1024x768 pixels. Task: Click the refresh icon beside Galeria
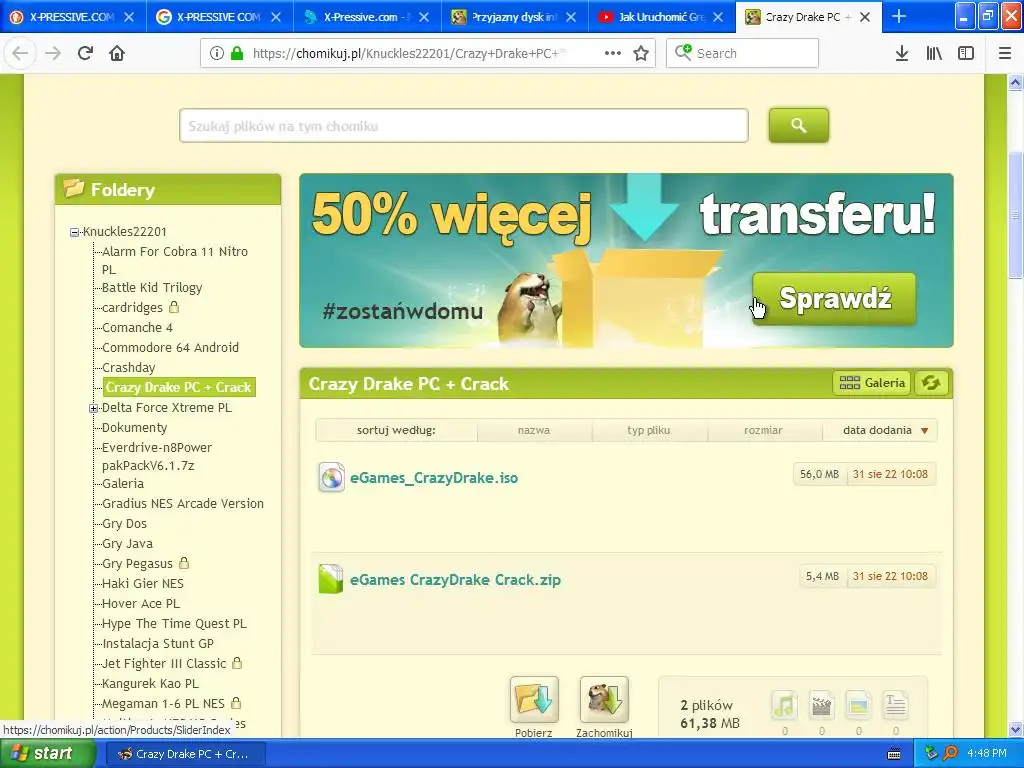[x=931, y=383]
